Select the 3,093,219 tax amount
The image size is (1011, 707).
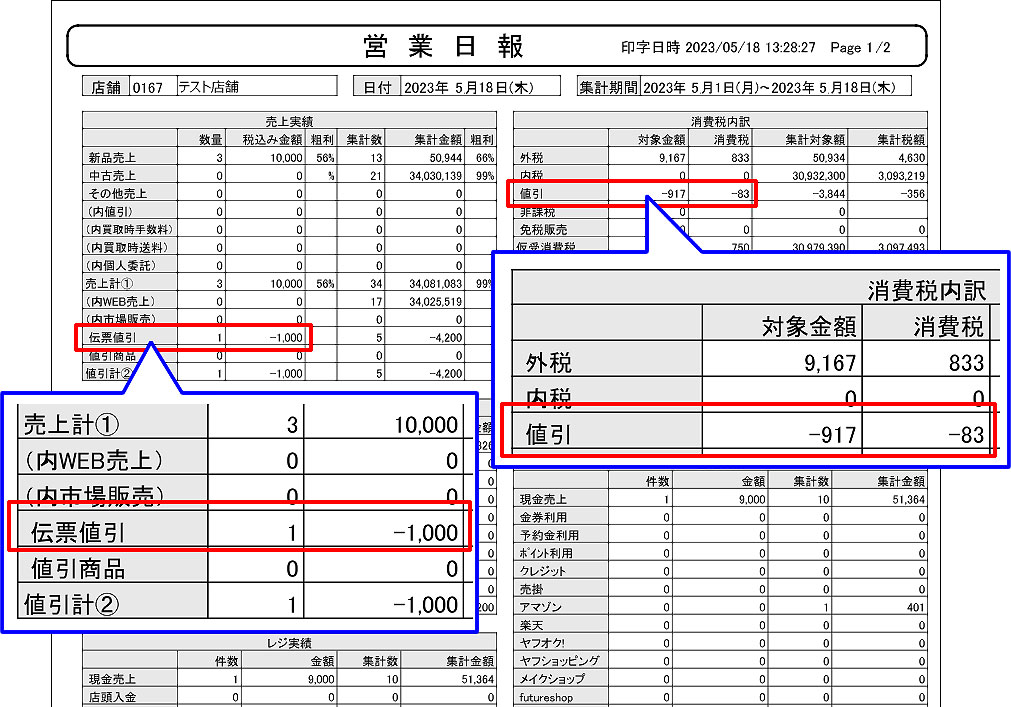pyautogui.click(x=902, y=176)
